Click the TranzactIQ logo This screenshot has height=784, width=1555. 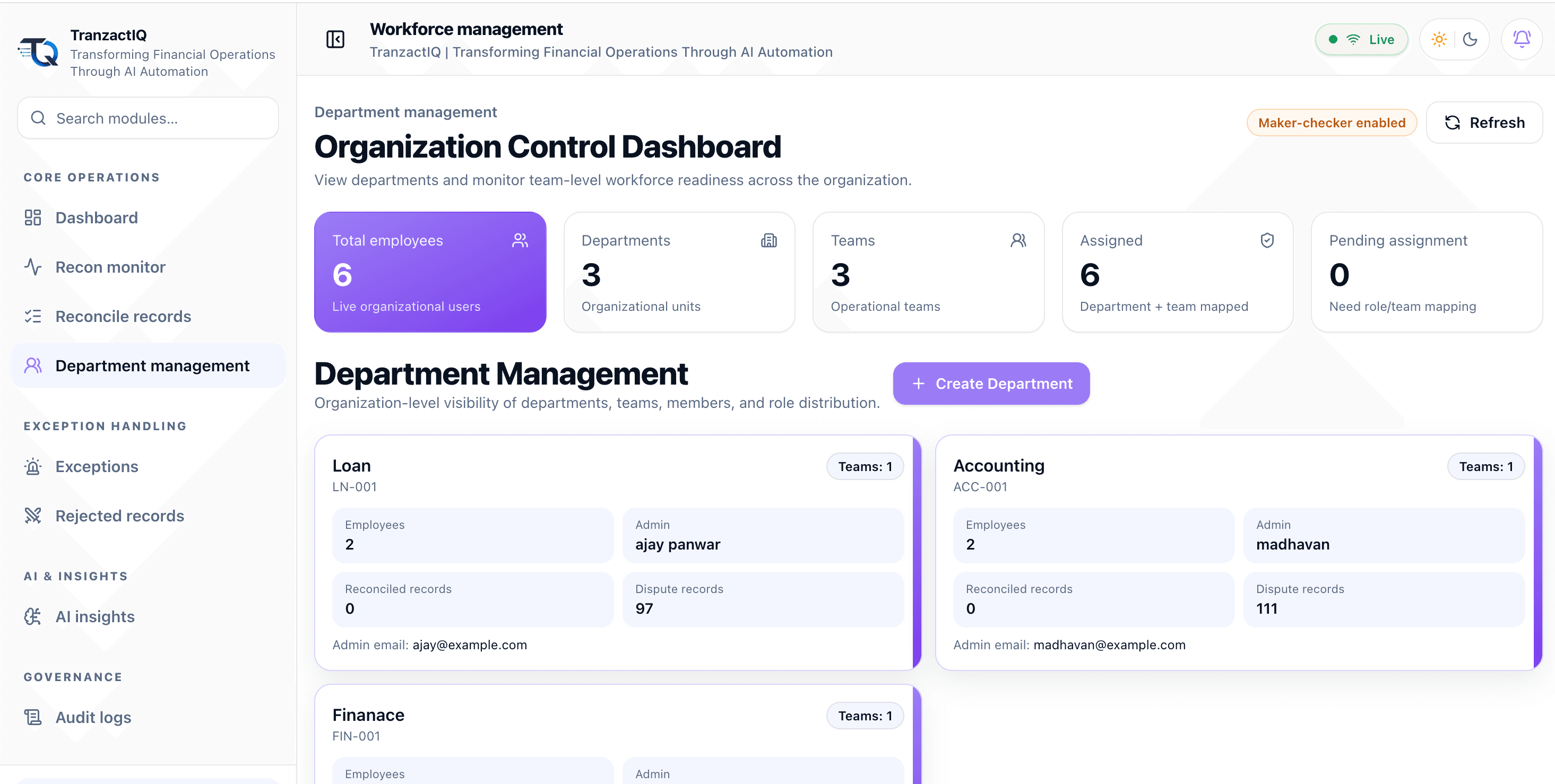pos(38,52)
